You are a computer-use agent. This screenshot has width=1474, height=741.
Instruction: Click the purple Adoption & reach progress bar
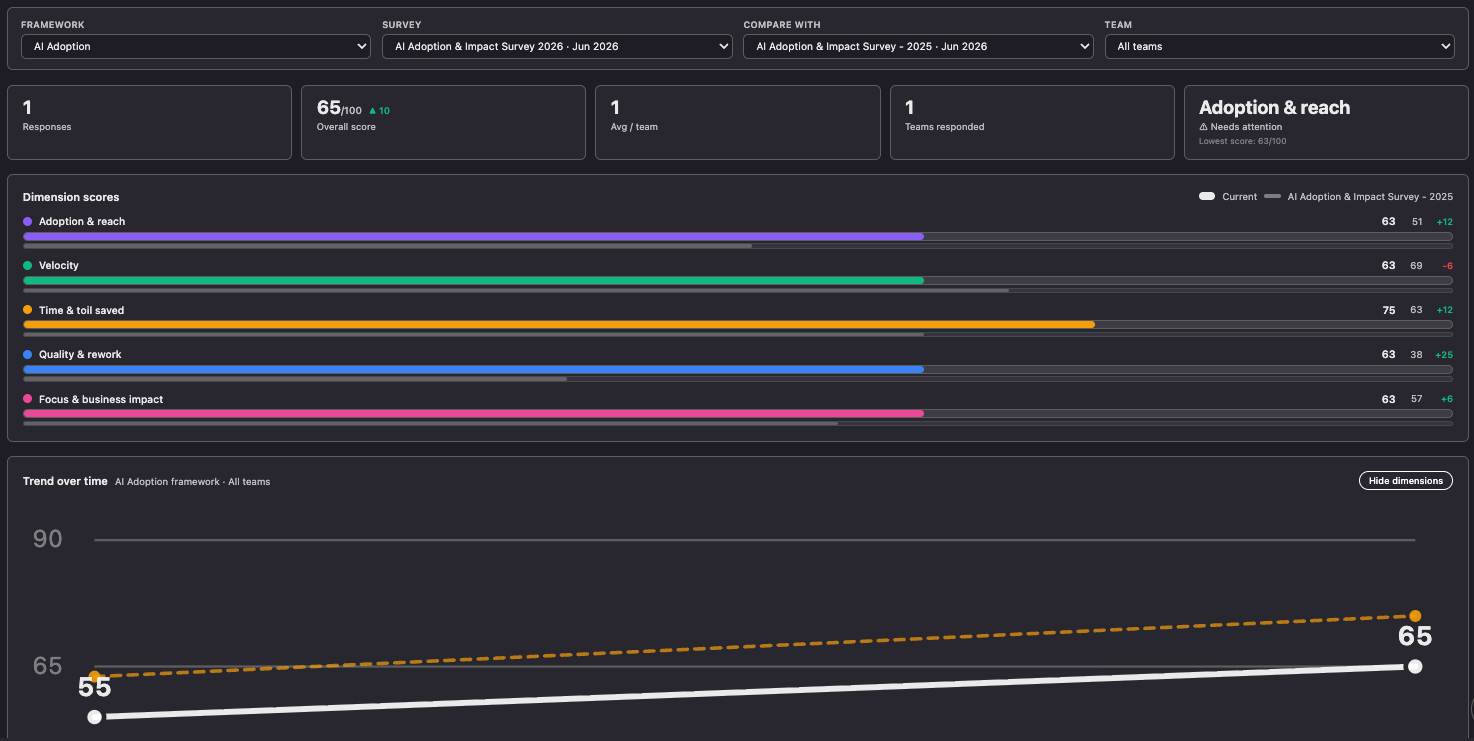tap(473, 236)
